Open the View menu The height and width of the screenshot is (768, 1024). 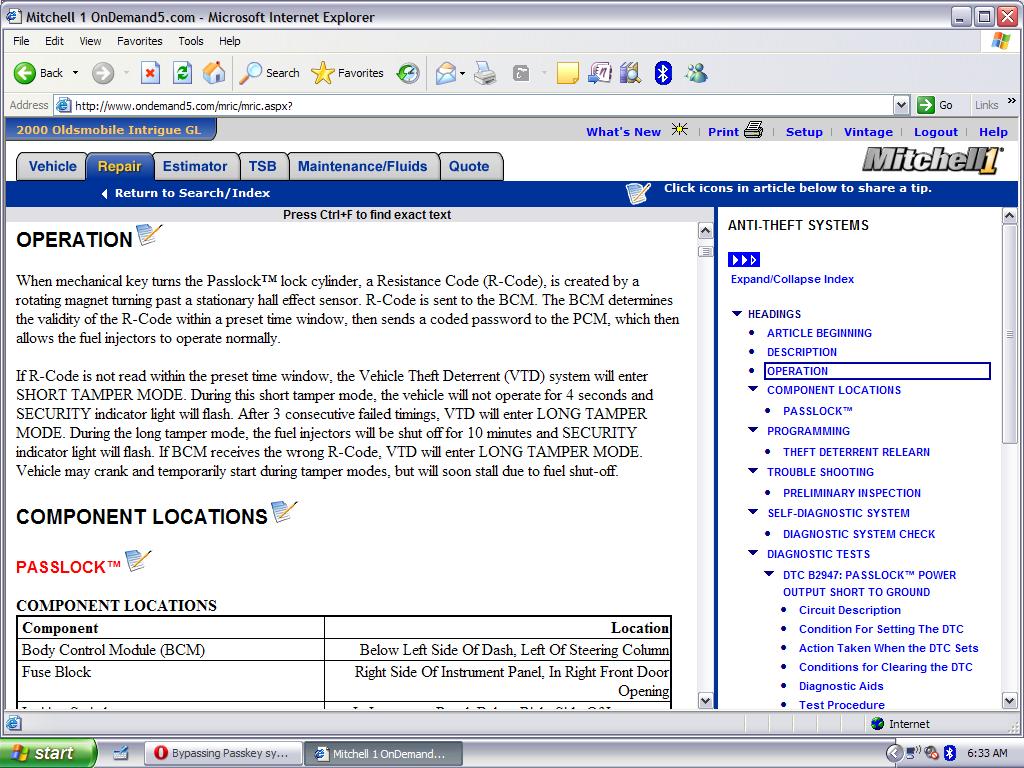(x=90, y=41)
